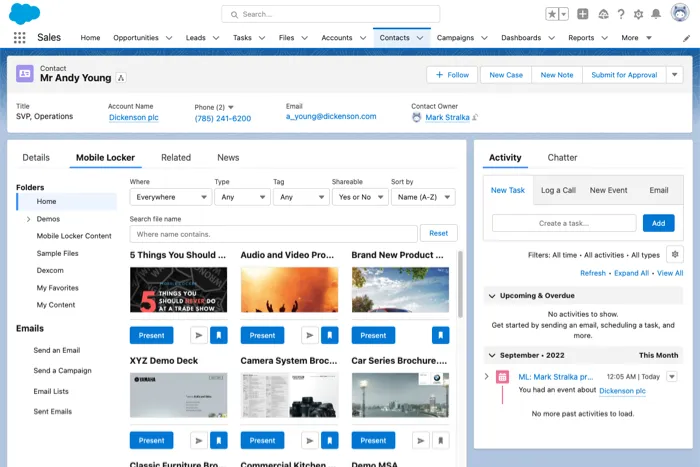Viewport: 700px width, 467px height.
Task: Click the Salesforce cloud logo
Action: point(25,14)
